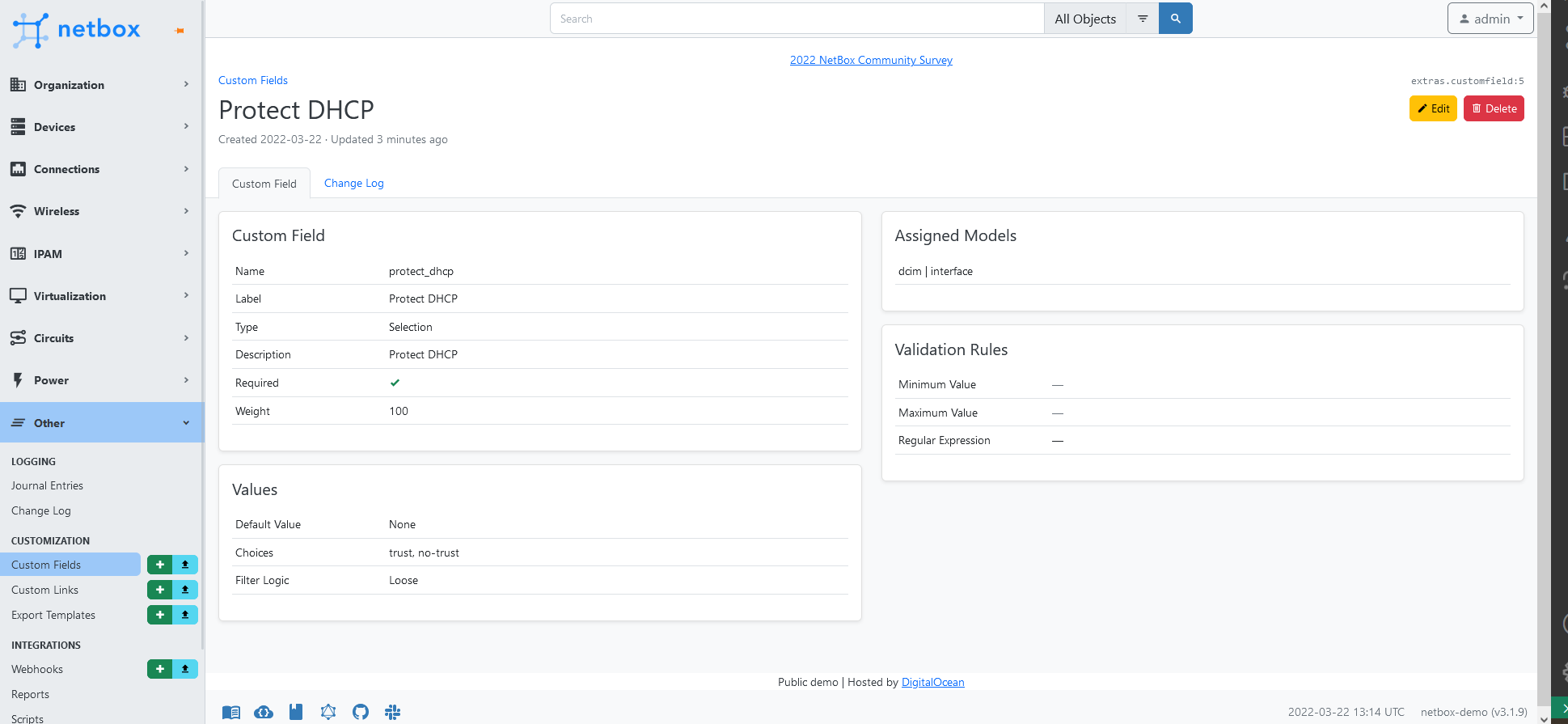Open Change Log in sidebar
This screenshot has height=724, width=1568.
(41, 510)
